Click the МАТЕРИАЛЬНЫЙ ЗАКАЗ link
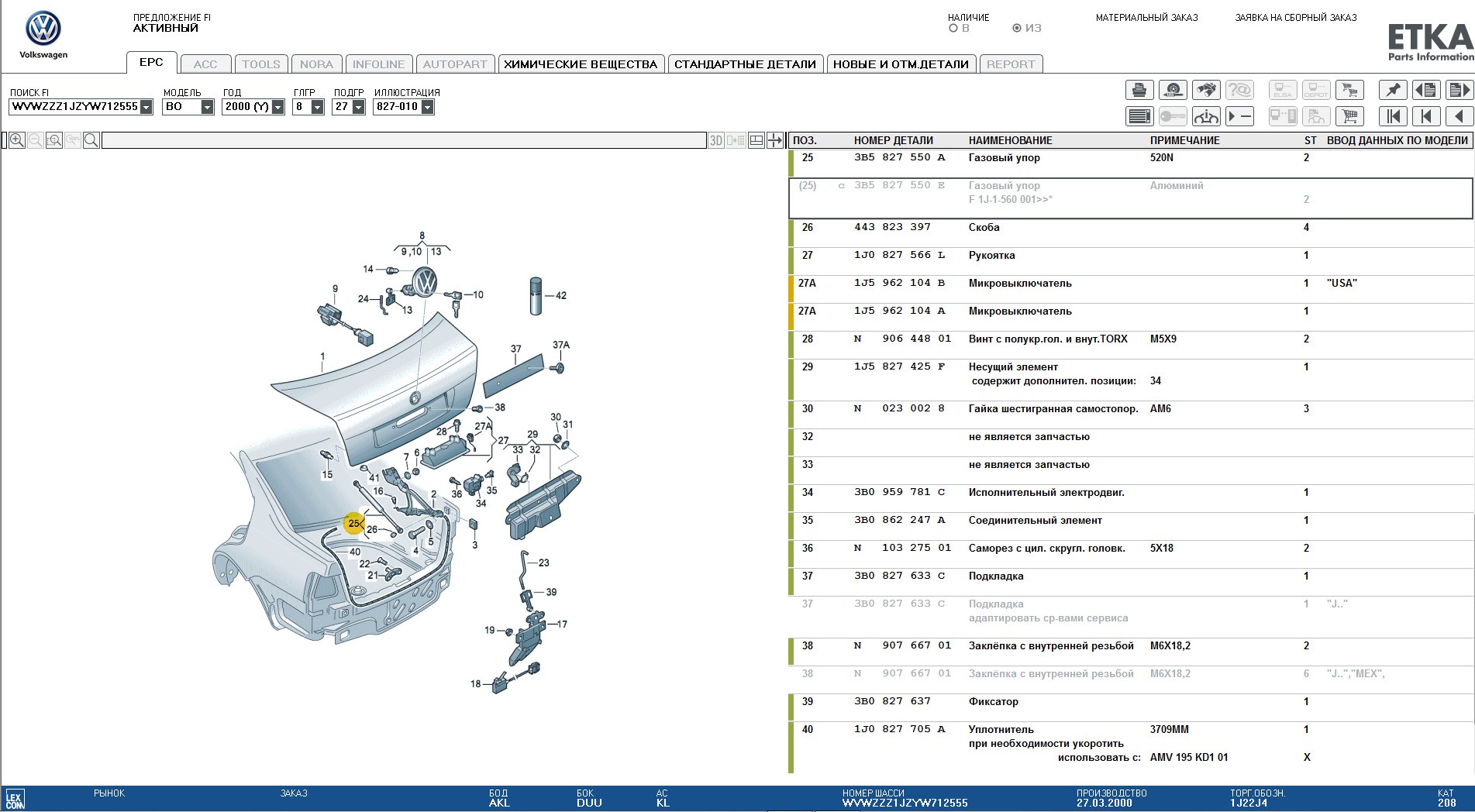Image resolution: width=1475 pixels, height=812 pixels. (x=1146, y=18)
